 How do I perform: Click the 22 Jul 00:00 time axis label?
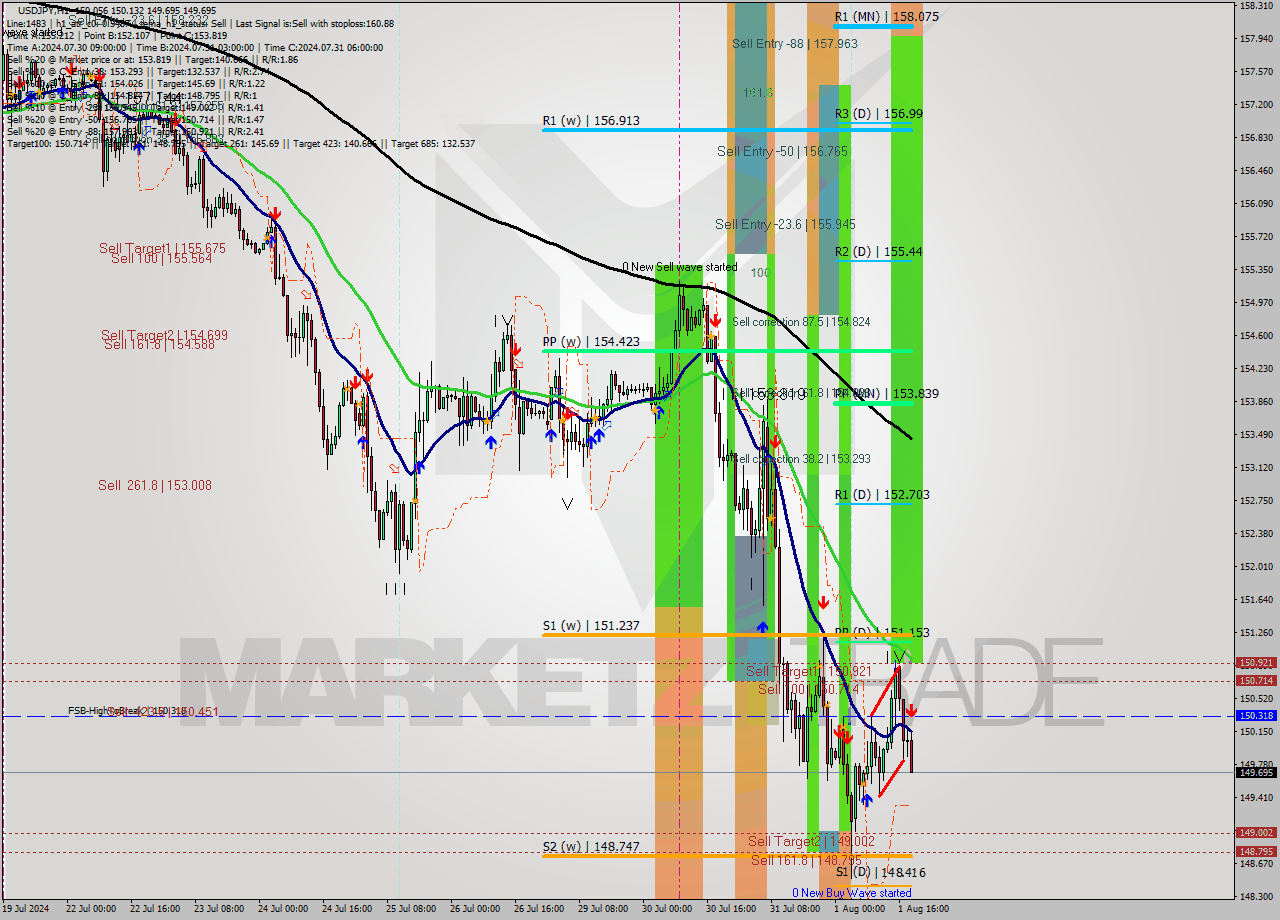[91, 909]
